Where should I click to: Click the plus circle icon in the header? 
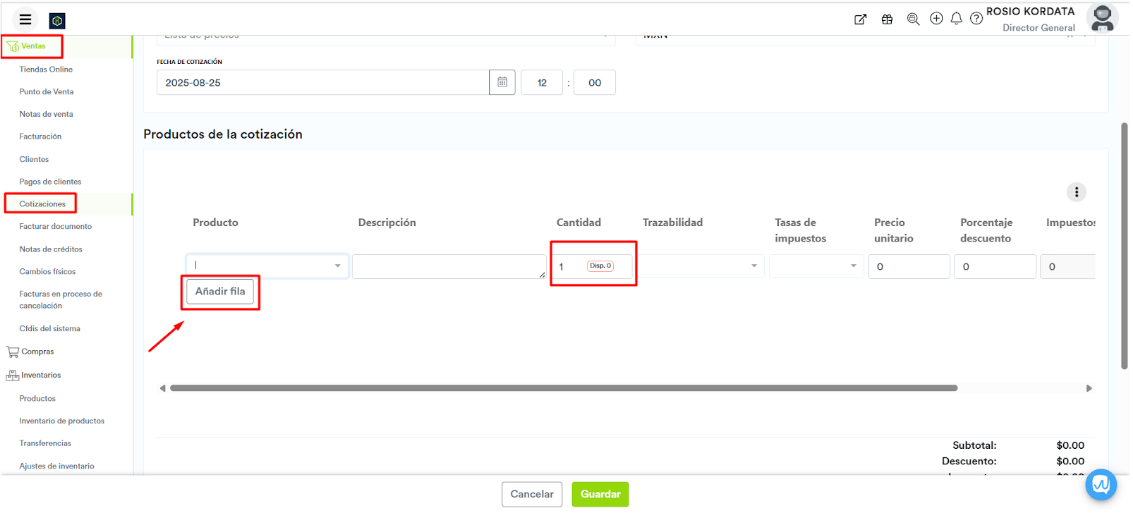click(936, 19)
